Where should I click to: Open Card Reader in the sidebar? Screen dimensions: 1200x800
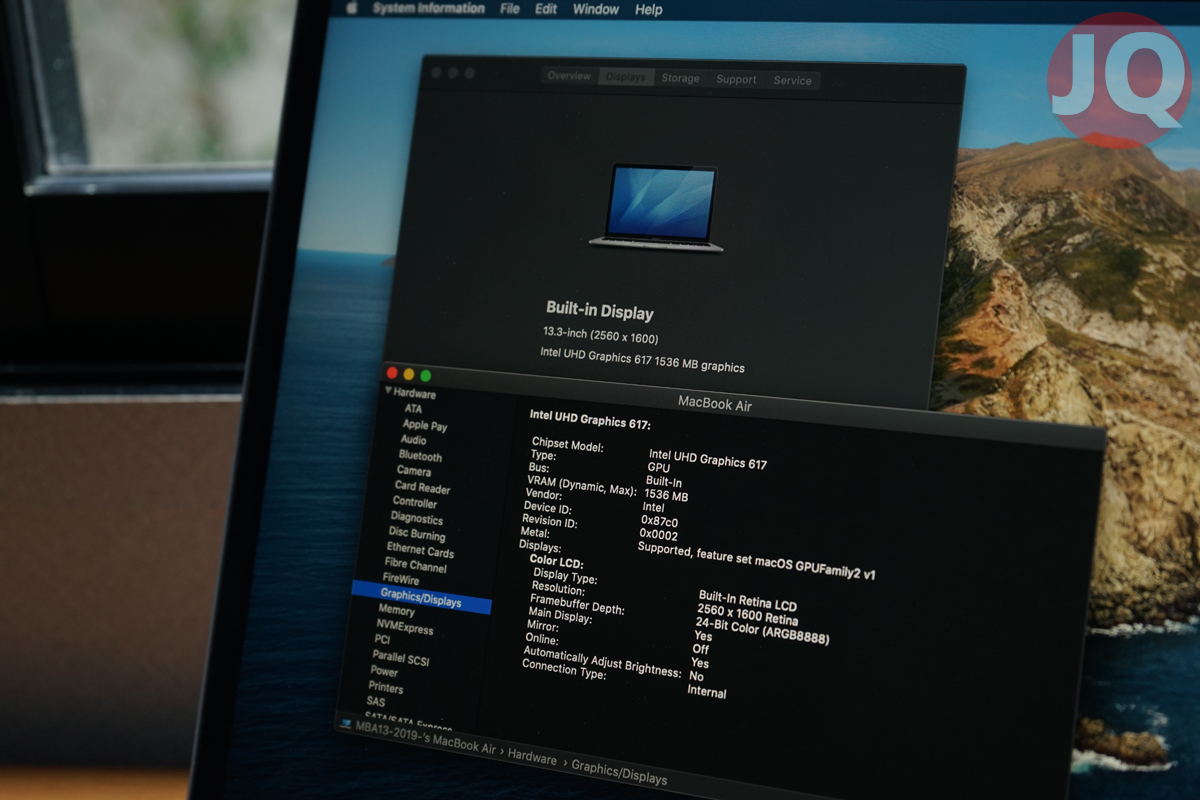pos(422,488)
